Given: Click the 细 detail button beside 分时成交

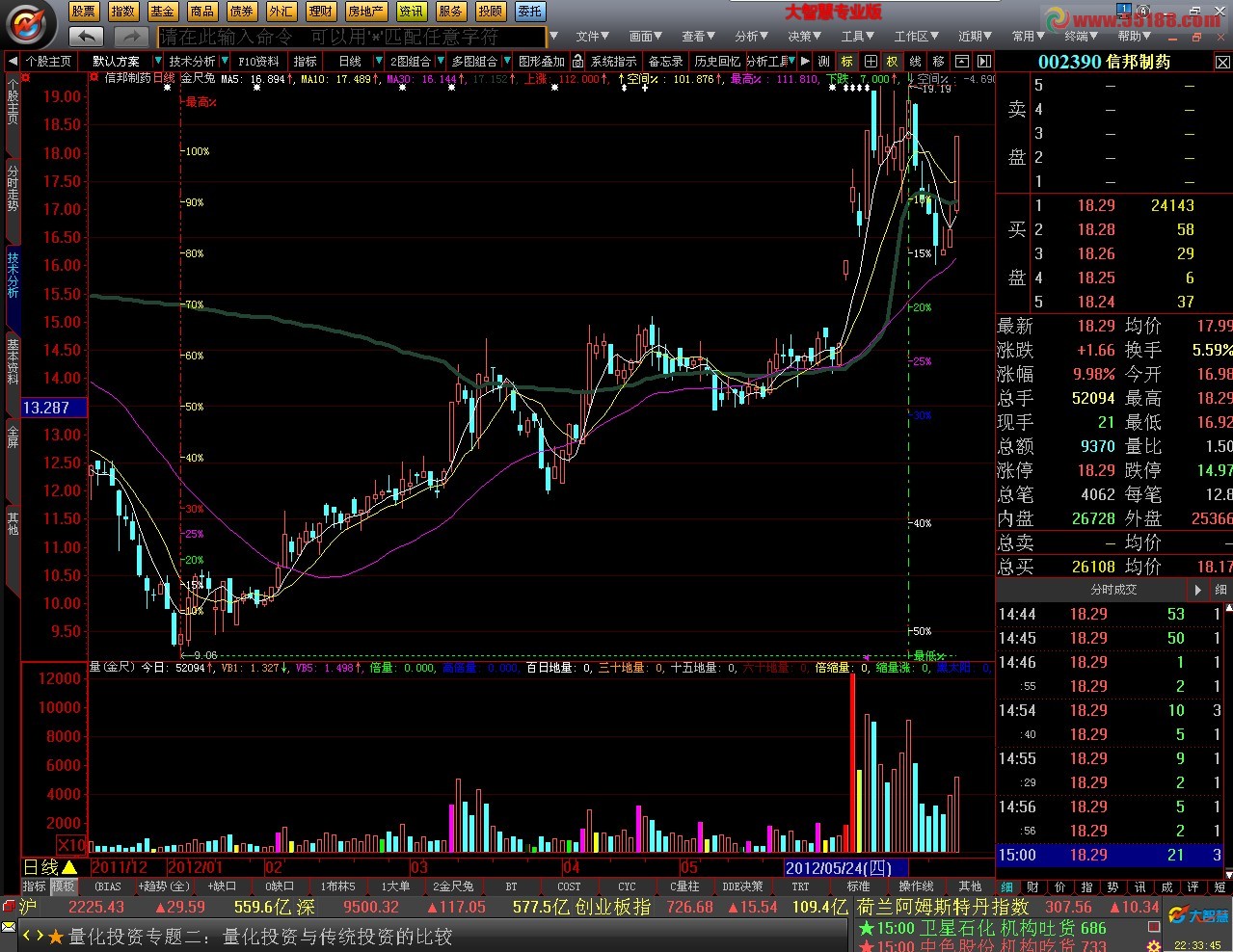Looking at the screenshot, I should 1220,590.
